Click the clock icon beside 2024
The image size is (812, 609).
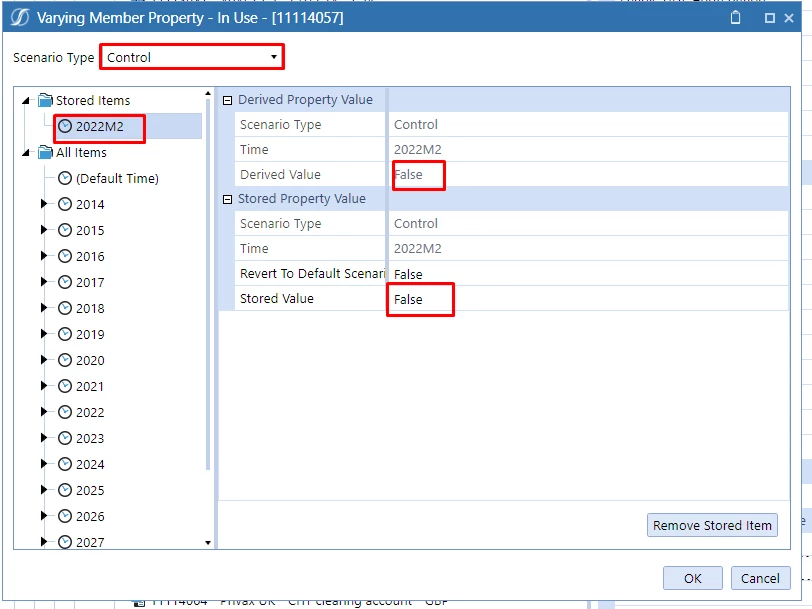click(x=65, y=465)
